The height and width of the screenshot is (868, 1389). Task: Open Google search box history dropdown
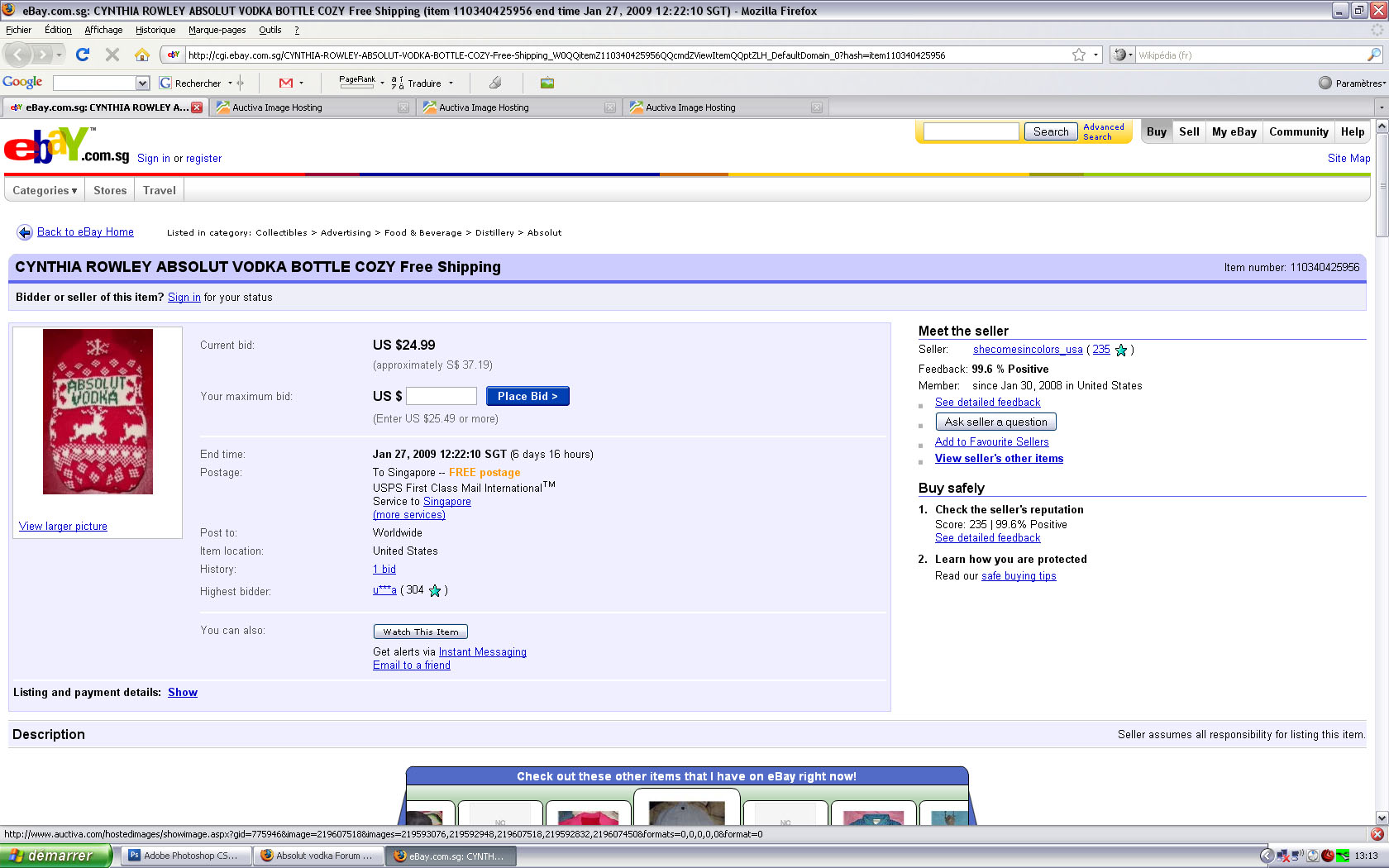142,83
